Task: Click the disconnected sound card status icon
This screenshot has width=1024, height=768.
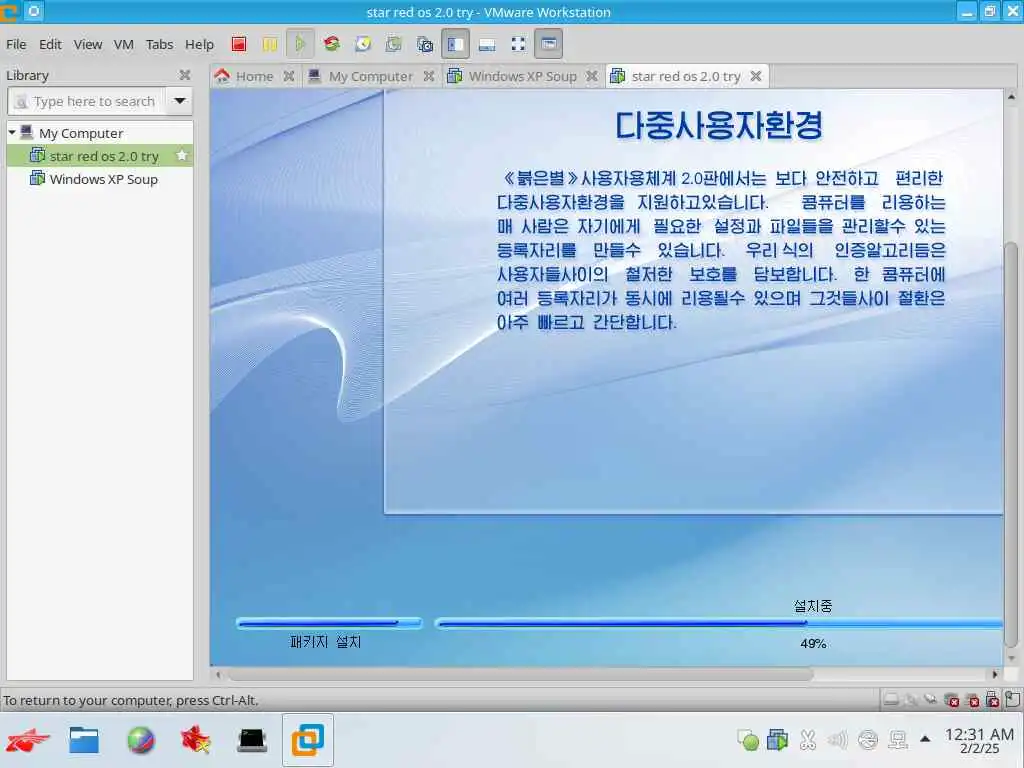Action: point(952,700)
